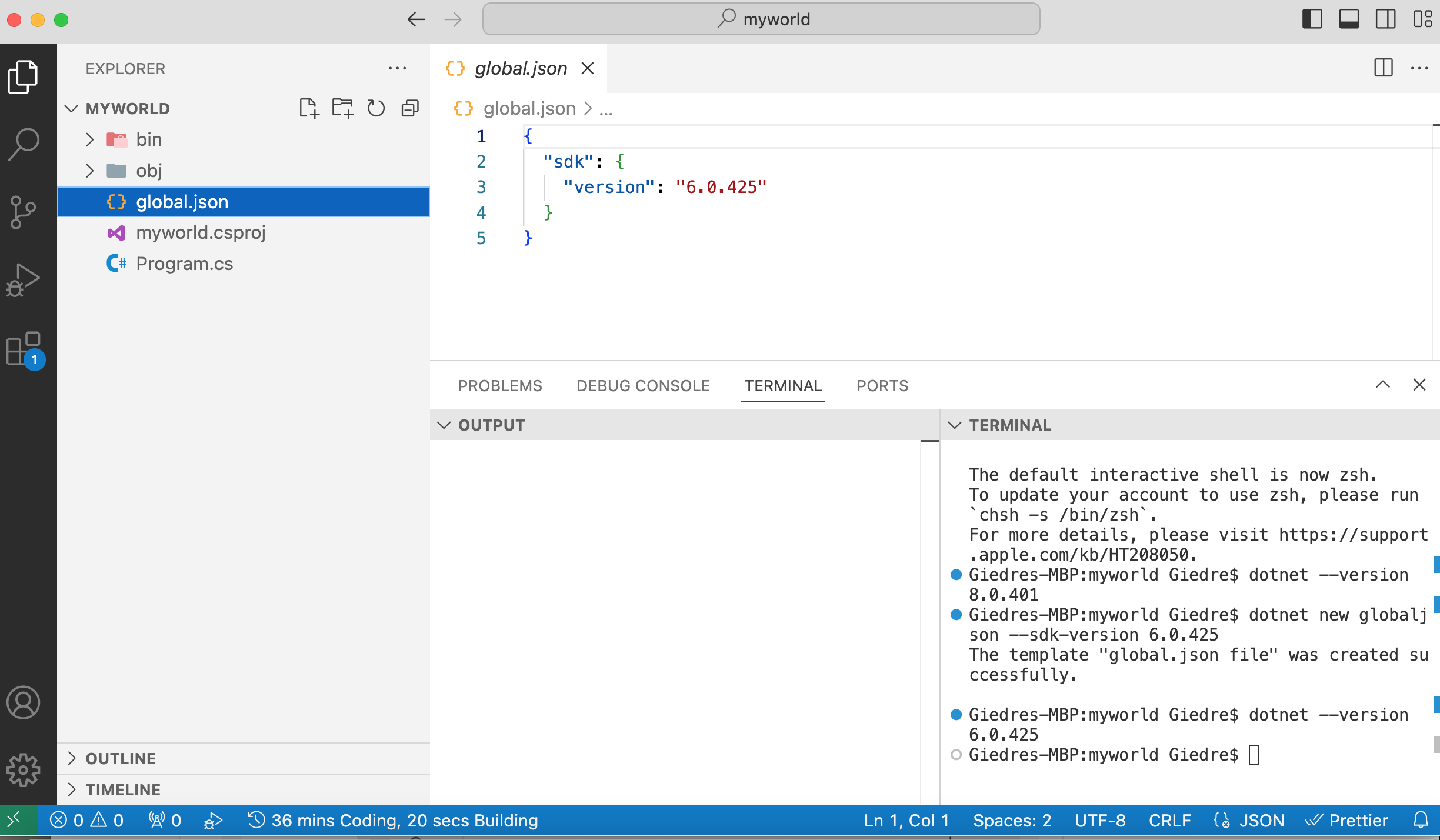This screenshot has width=1440, height=840.
Task: Go back using navigation arrow
Action: pos(416,19)
